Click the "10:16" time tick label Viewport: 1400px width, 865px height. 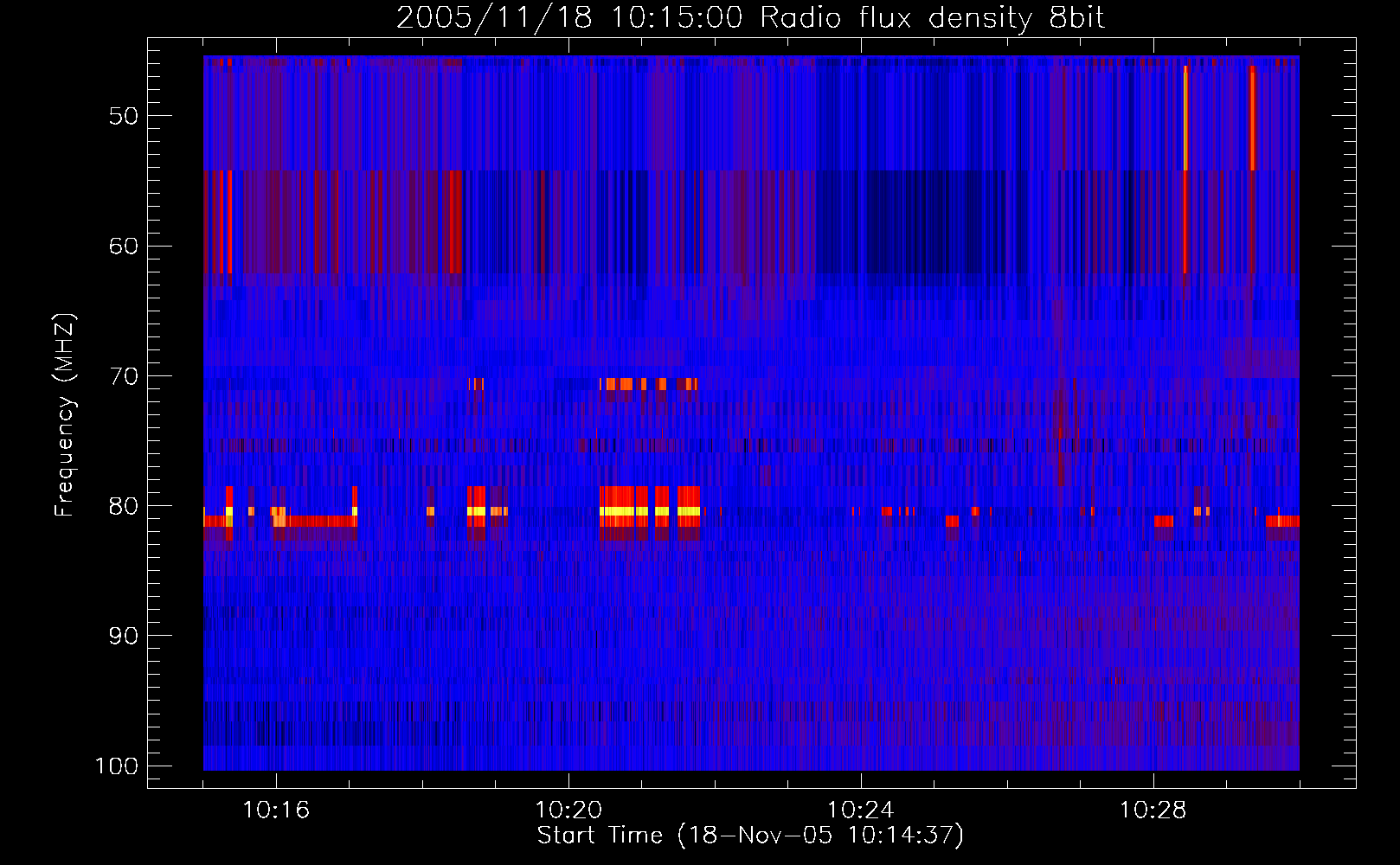(x=276, y=811)
